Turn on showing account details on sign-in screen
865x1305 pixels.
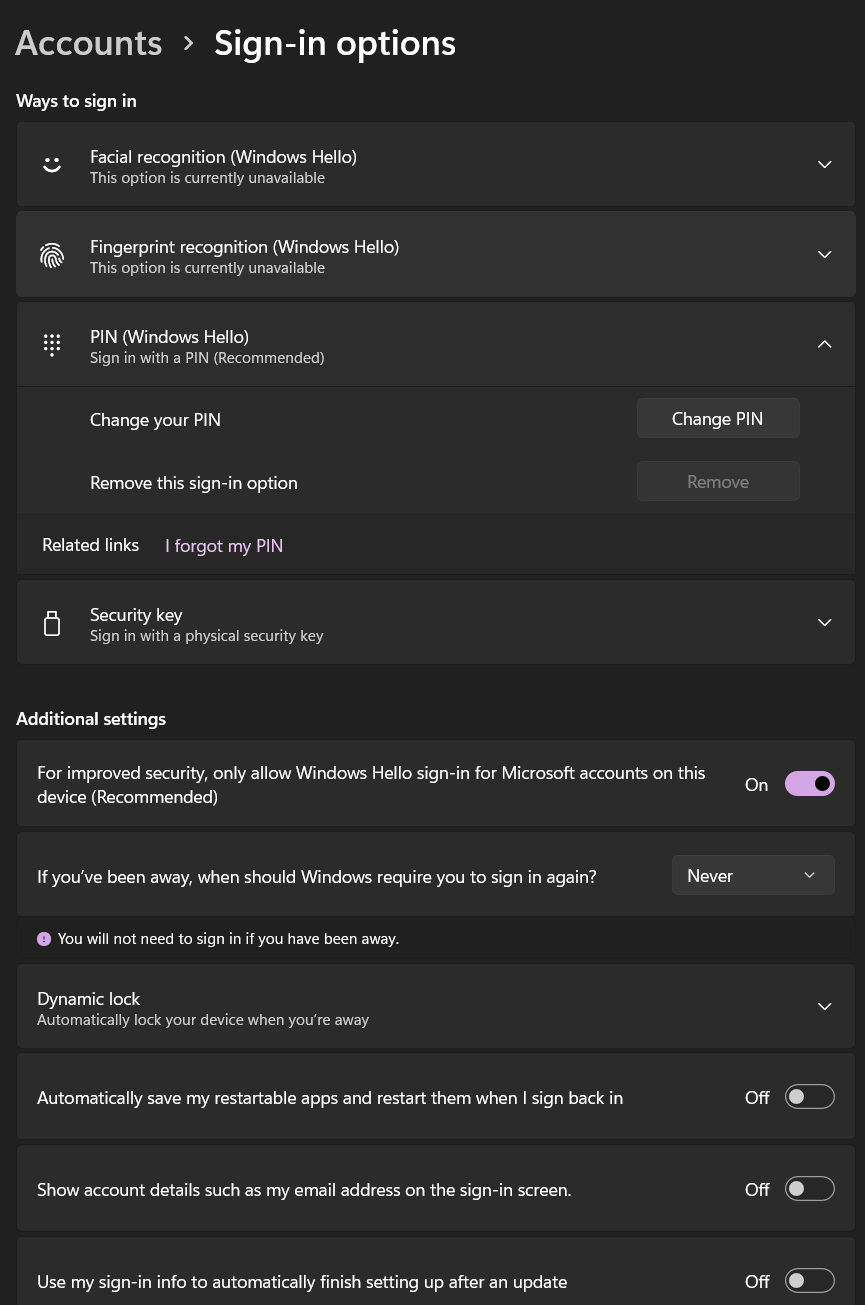(809, 1188)
